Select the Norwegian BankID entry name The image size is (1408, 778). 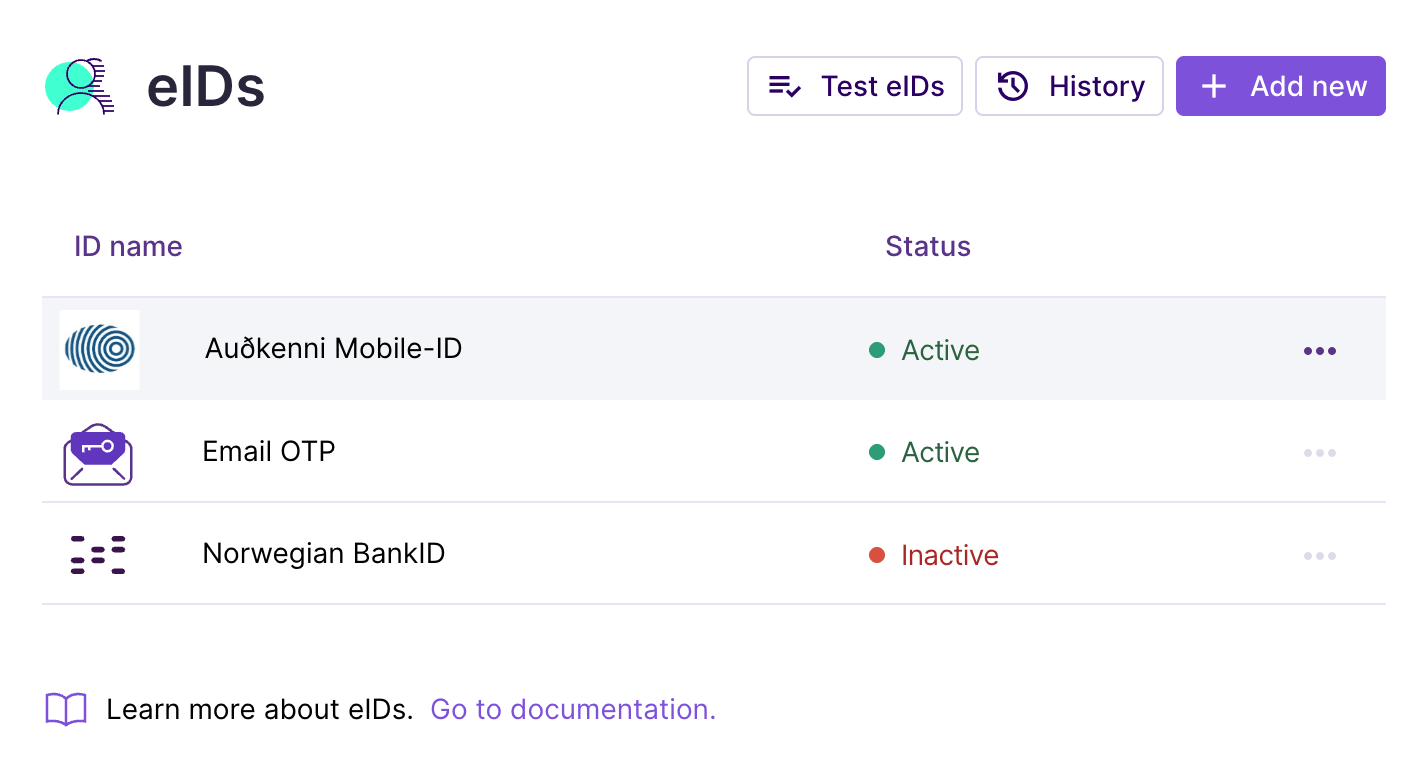point(323,554)
